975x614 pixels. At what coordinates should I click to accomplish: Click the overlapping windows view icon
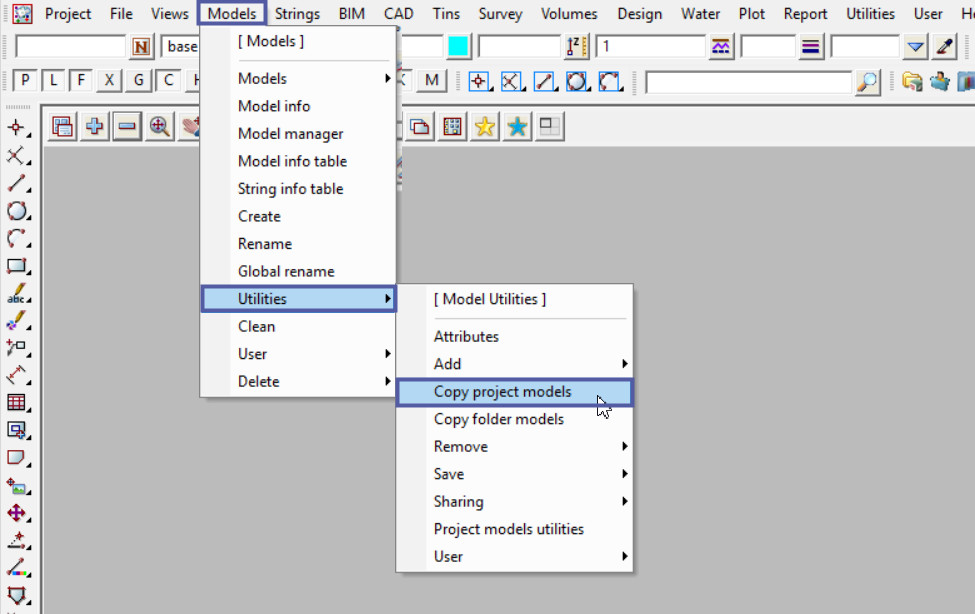(x=420, y=127)
